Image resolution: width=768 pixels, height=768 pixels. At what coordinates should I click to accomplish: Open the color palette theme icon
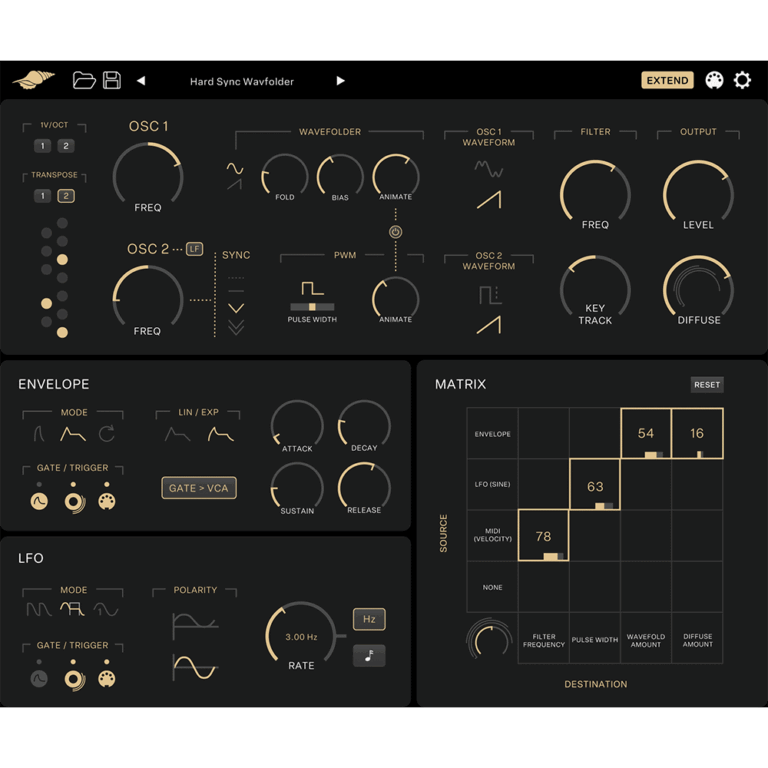pos(714,81)
